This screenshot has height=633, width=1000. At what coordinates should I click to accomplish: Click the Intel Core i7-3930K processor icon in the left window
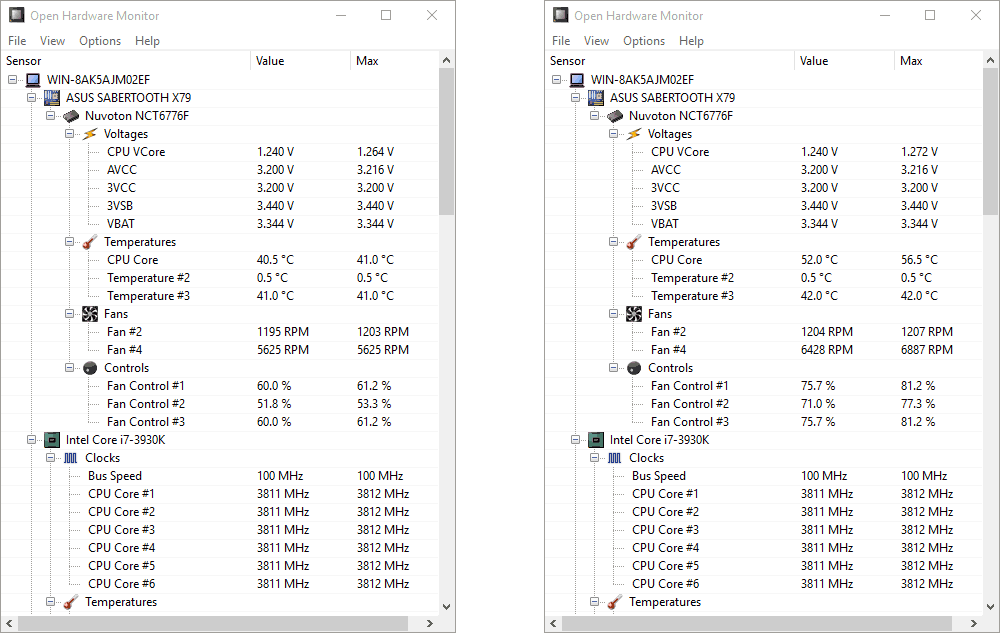[52, 440]
